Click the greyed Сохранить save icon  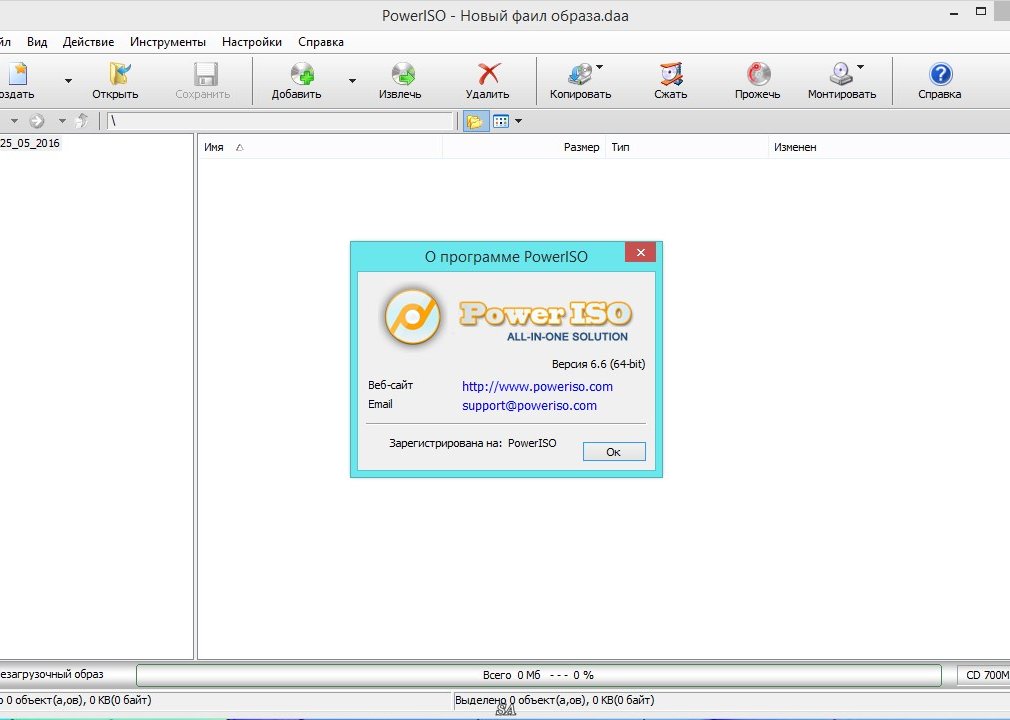point(206,74)
